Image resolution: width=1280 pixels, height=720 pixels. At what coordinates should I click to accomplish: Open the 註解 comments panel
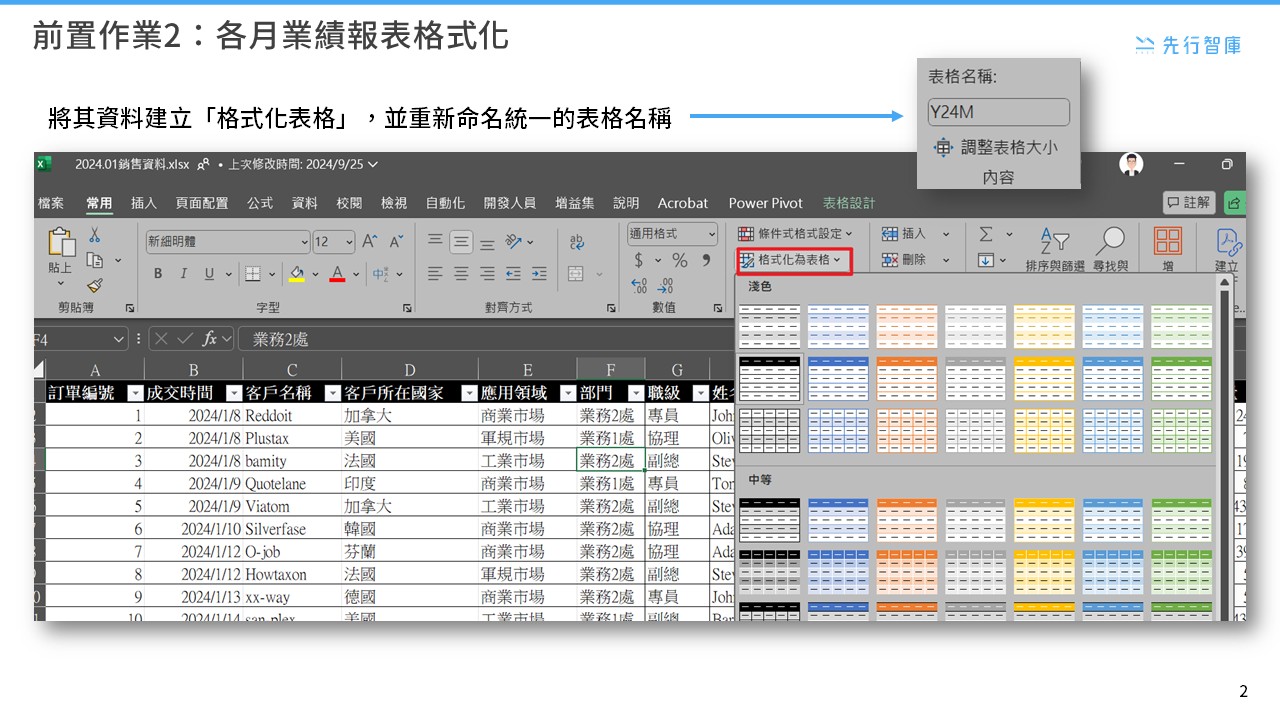[1190, 203]
